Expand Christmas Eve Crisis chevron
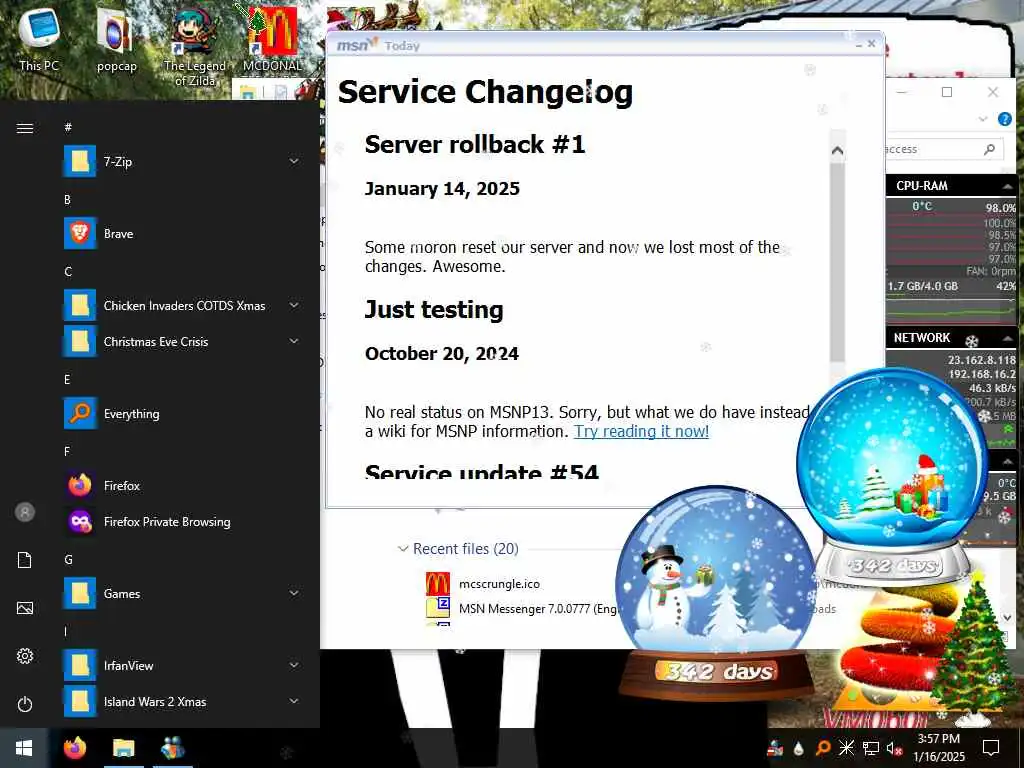This screenshot has width=1024, height=768. 295,341
